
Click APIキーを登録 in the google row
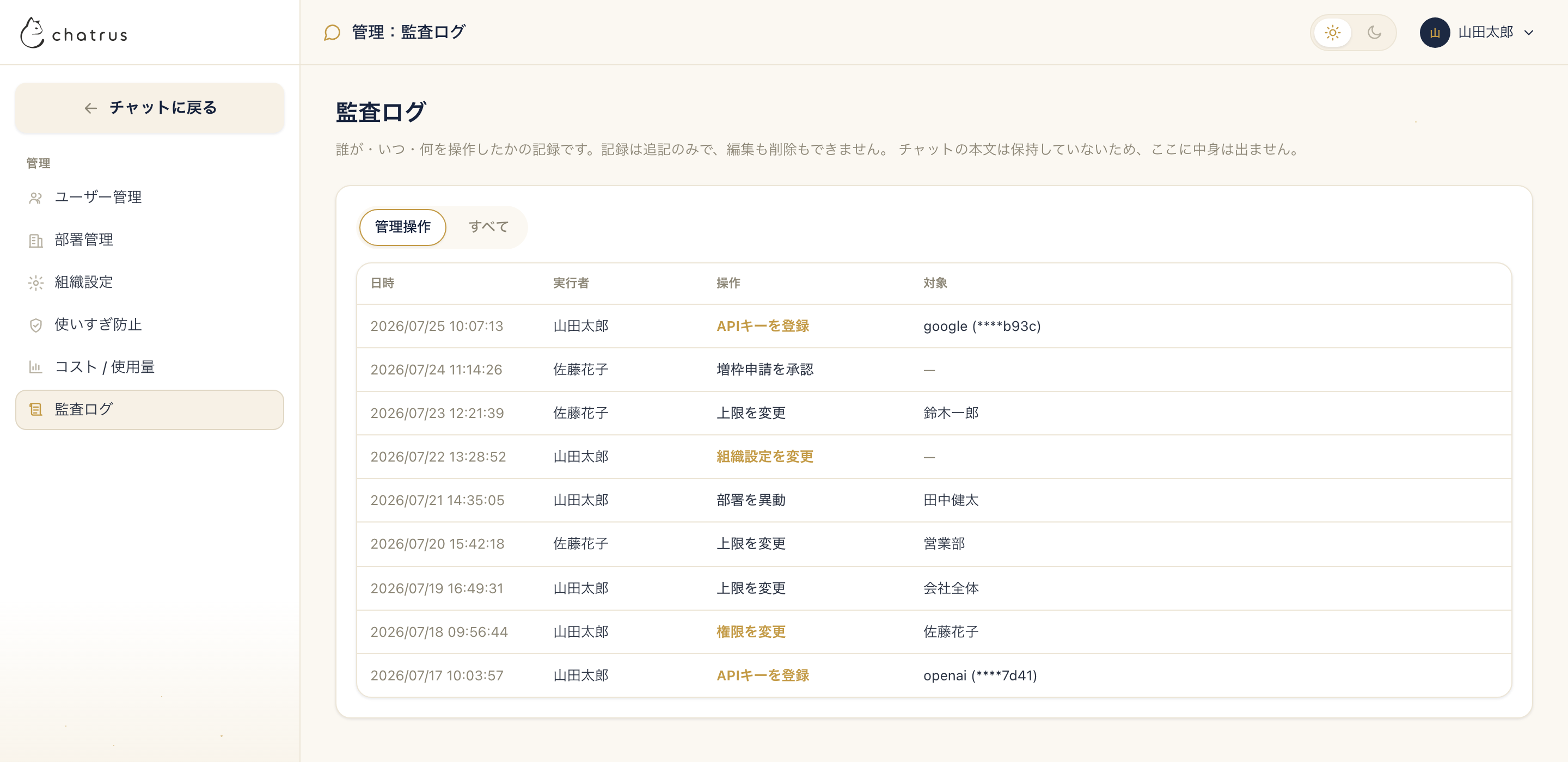click(x=763, y=326)
